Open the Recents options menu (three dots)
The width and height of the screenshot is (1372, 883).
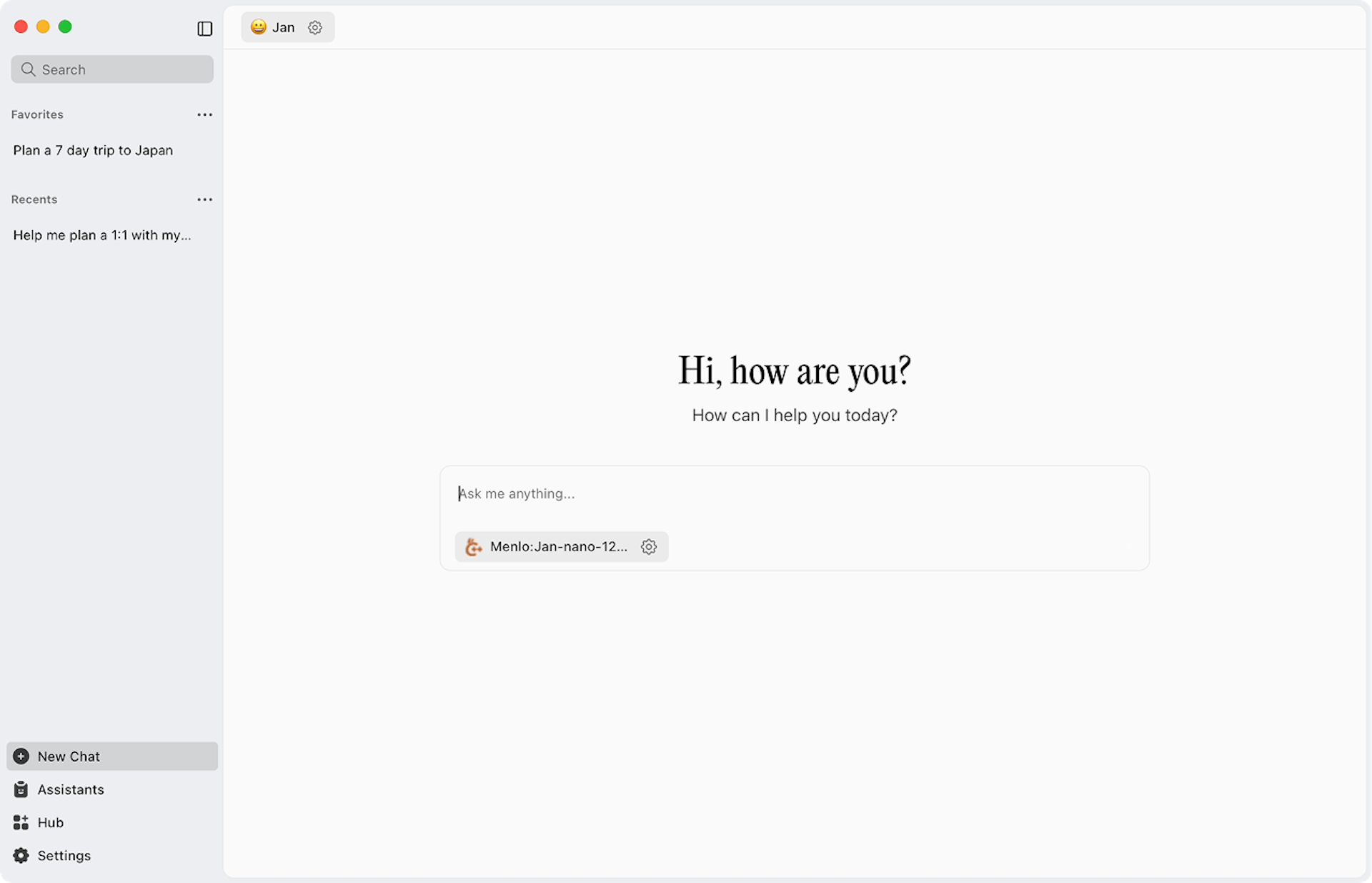204,199
